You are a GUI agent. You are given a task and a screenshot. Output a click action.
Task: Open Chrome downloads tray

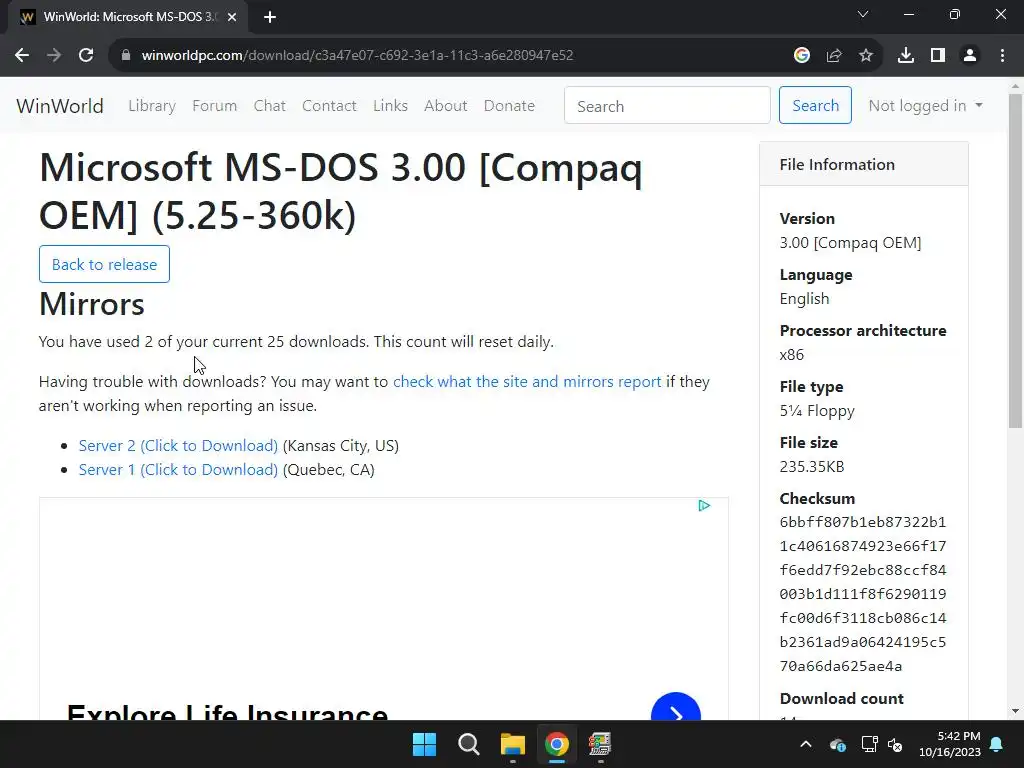(x=906, y=56)
